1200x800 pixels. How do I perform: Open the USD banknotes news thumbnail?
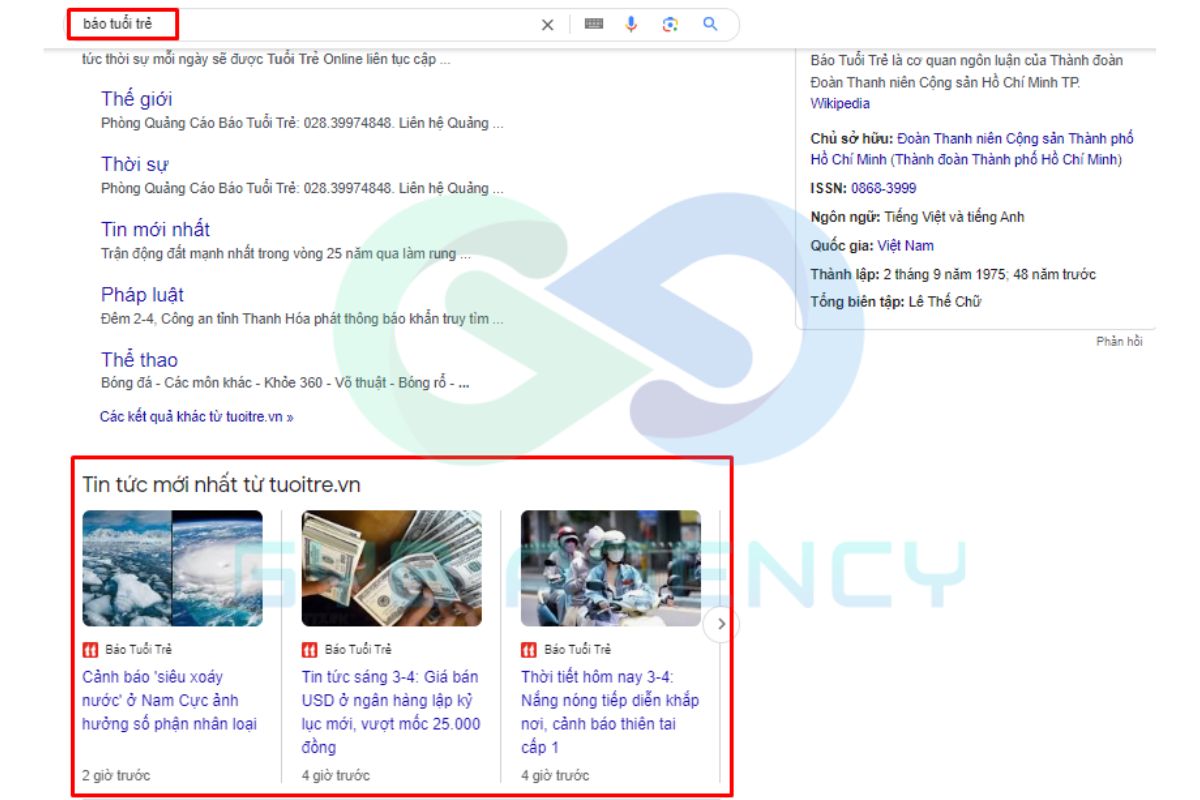[392, 568]
